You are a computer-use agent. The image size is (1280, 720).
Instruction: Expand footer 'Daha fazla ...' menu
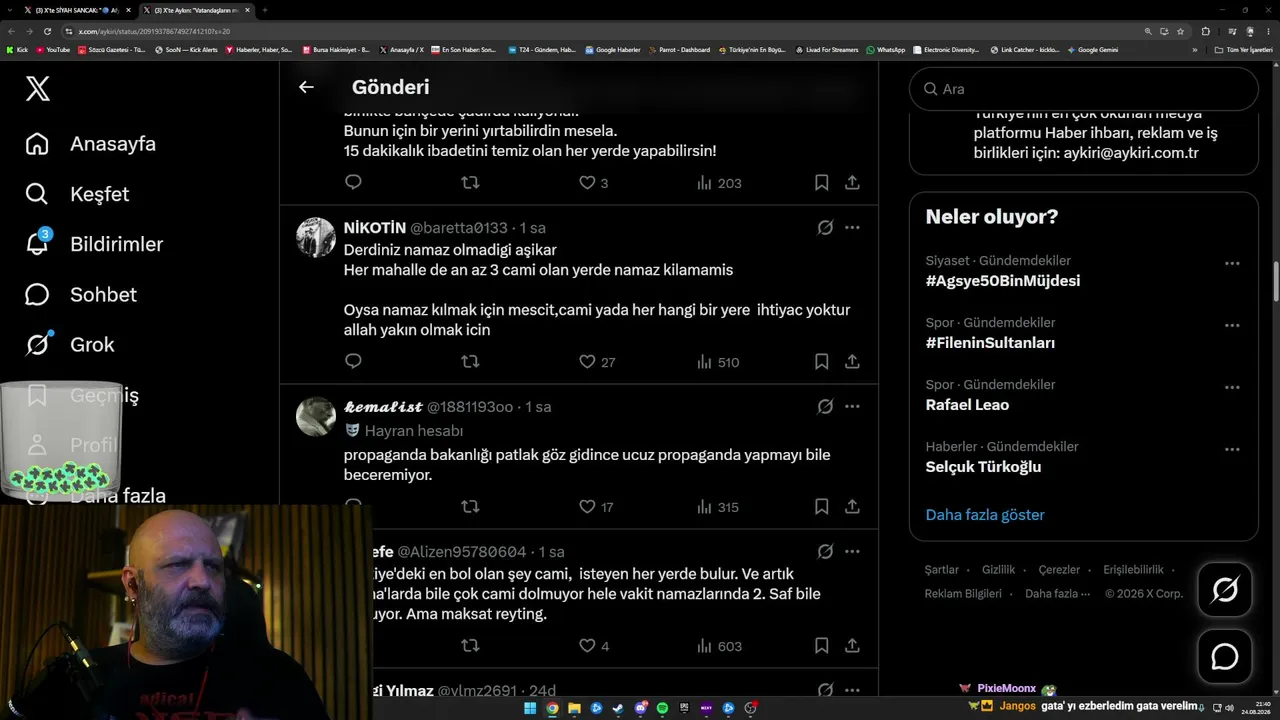[x=1056, y=594]
